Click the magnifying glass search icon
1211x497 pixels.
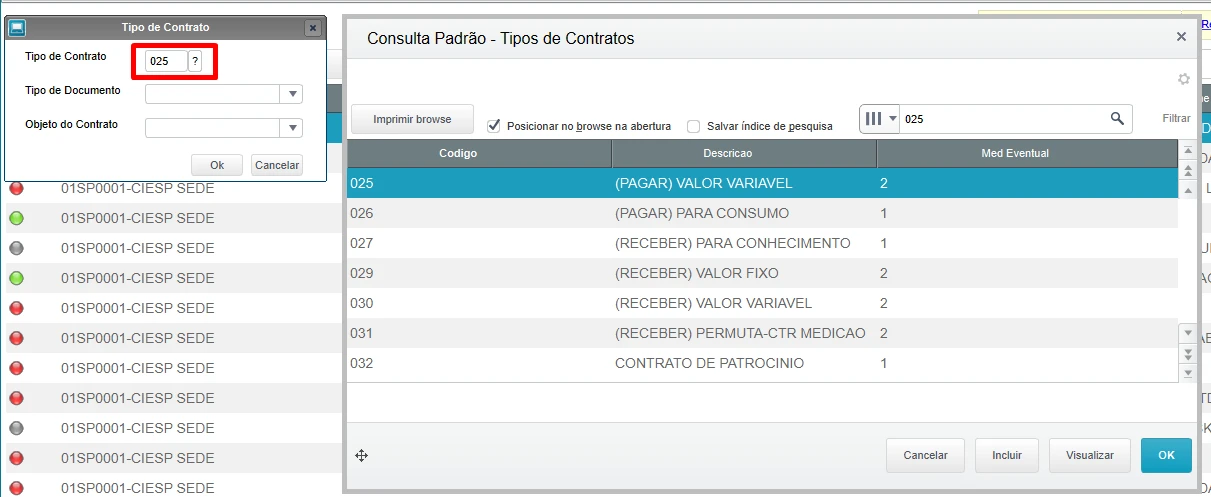[1117, 119]
